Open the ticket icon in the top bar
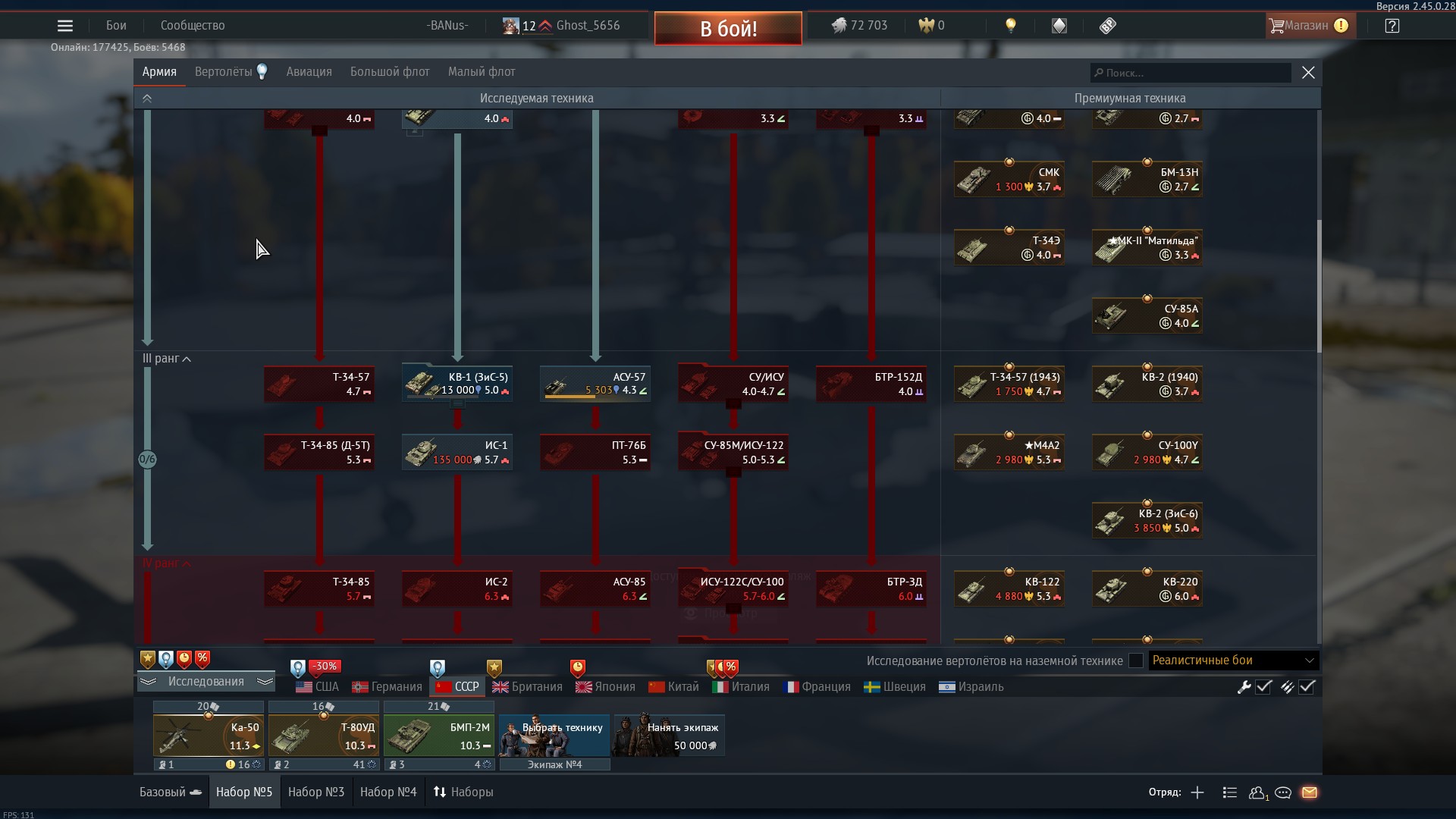Image resolution: width=1456 pixels, height=819 pixels. (1108, 26)
